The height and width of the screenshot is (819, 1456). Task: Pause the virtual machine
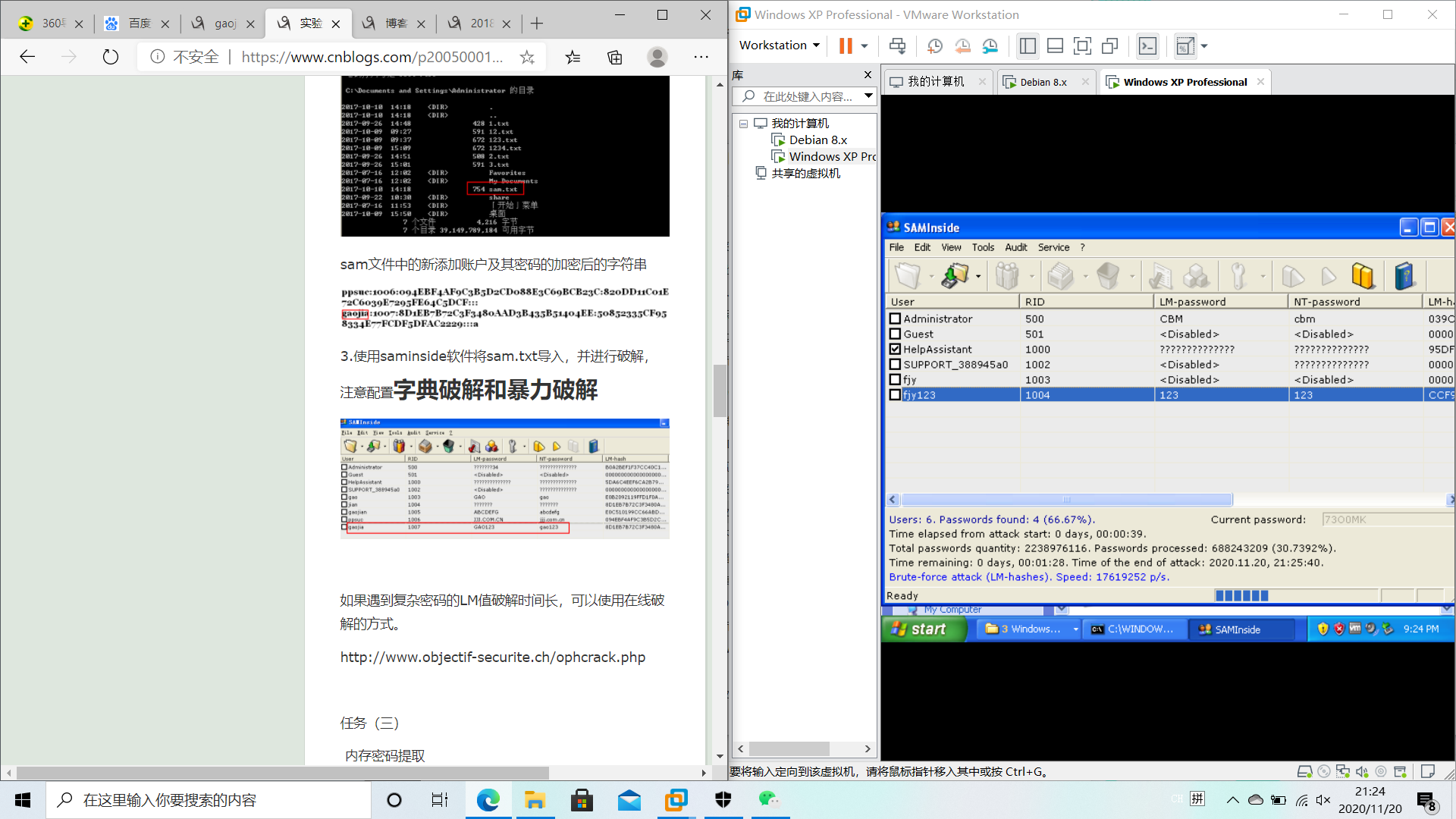coord(846,46)
